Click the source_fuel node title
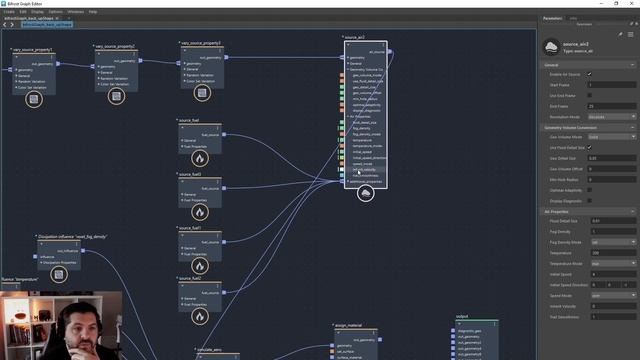Image resolution: width=640 pixels, height=360 pixels. click(x=189, y=120)
